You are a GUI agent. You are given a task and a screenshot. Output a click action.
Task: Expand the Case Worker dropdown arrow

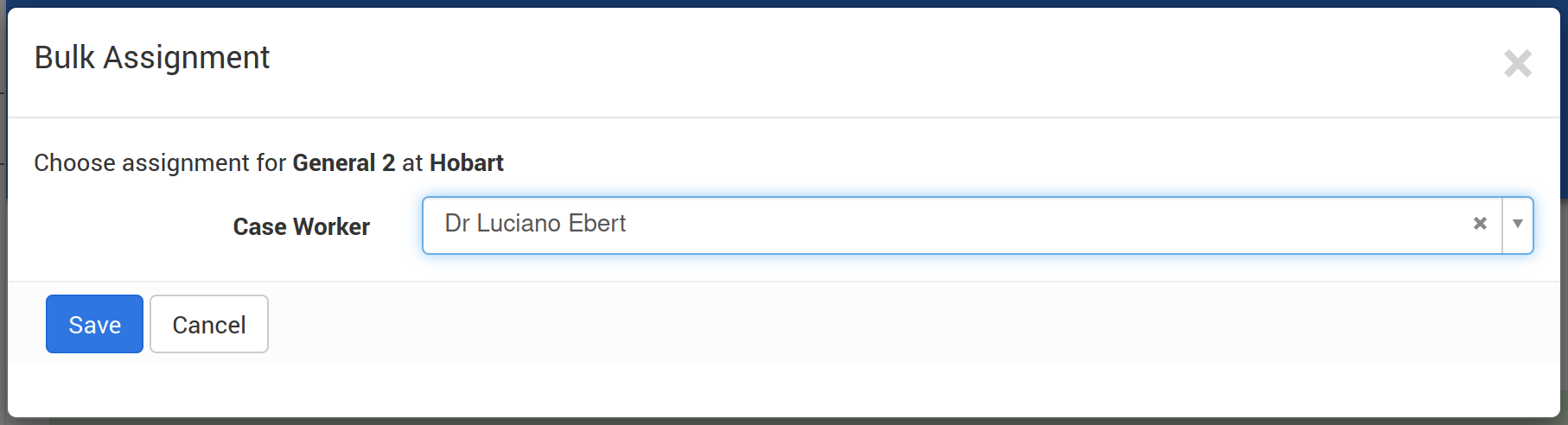(1517, 225)
